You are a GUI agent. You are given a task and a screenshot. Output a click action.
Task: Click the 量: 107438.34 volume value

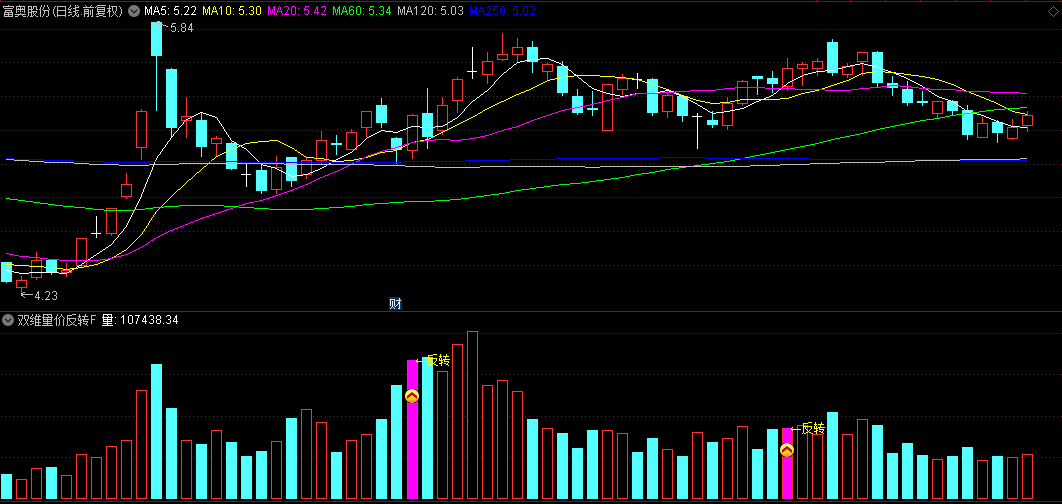pyautogui.click(x=140, y=320)
